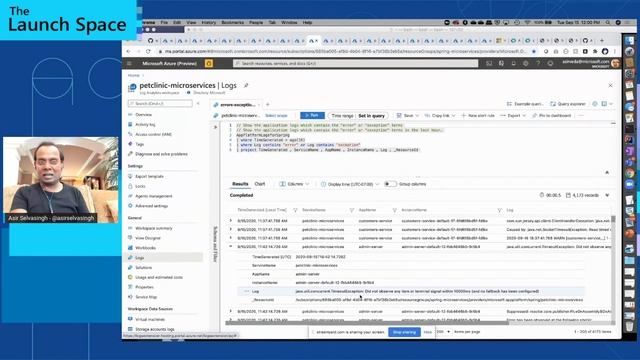The height and width of the screenshot is (360, 640).
Task: Open Azure portal hamburger menu
Action: (x=129, y=63)
